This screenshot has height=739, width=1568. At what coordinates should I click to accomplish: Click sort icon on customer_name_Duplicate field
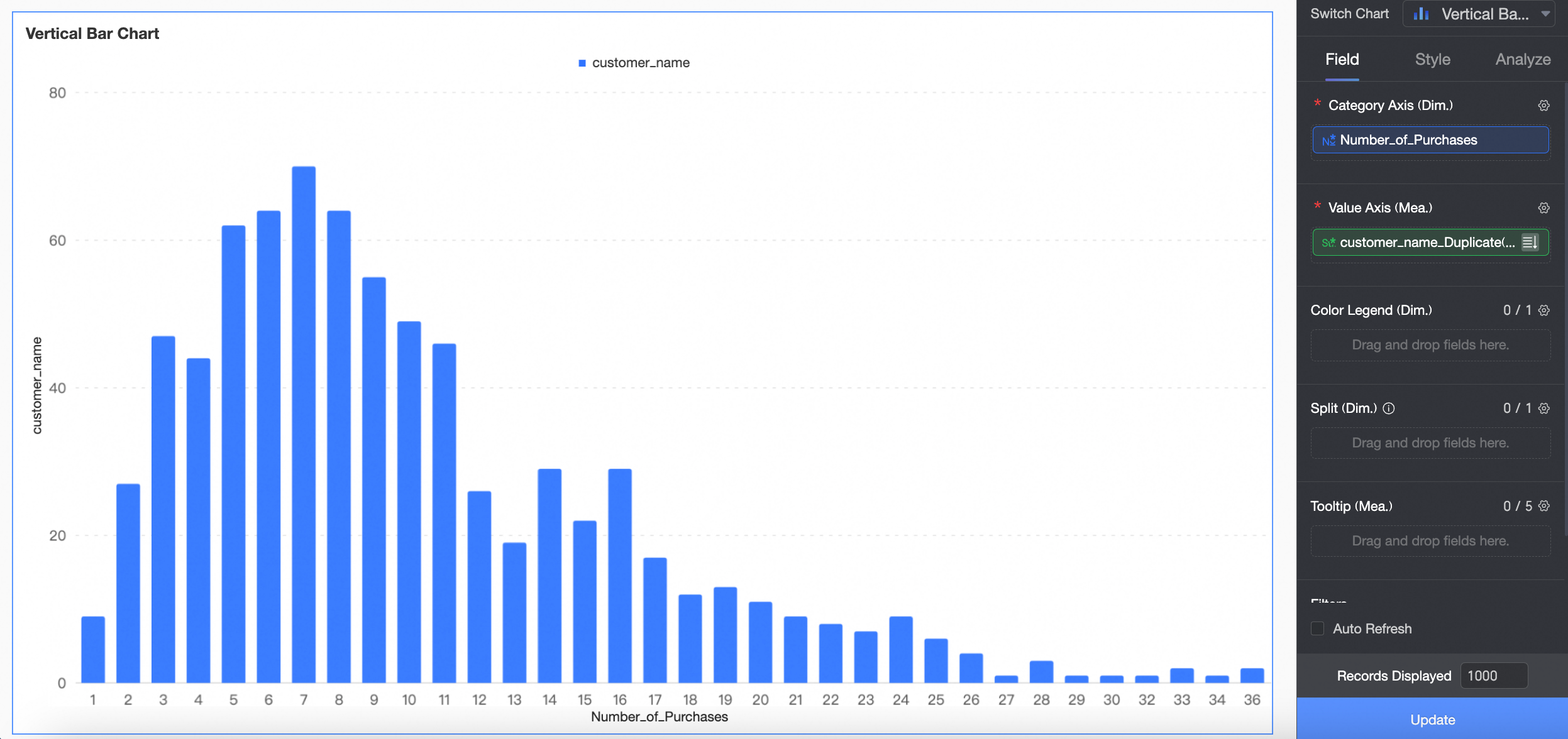click(x=1530, y=243)
